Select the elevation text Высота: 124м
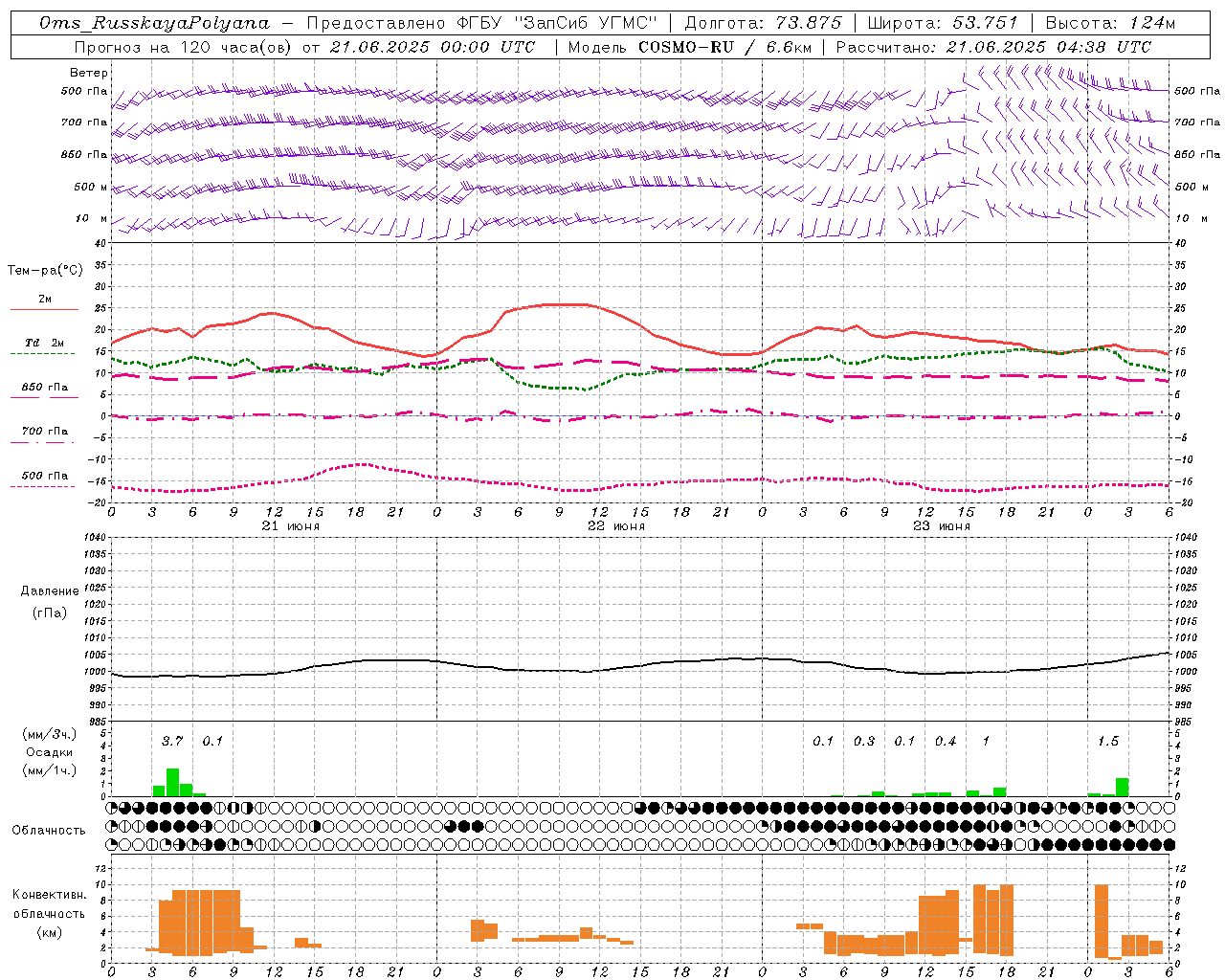This screenshot has height=980, width=1225. 1110,23
